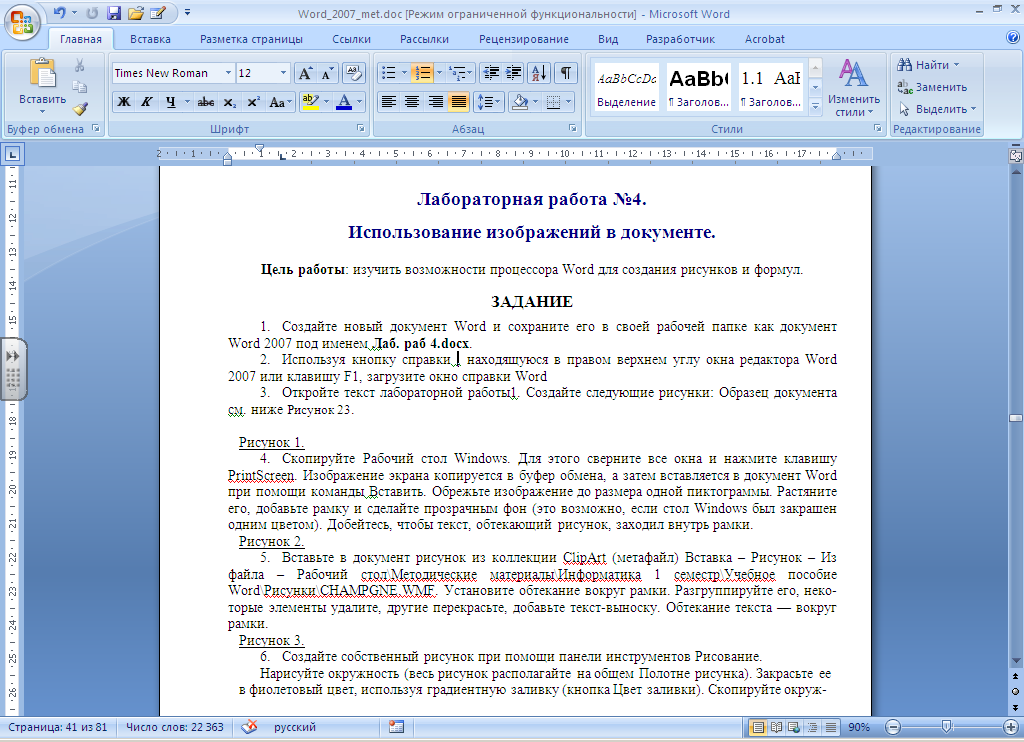This screenshot has width=1024, height=742.
Task: Open Microsoft Word help question mark
Action: 1013,38
